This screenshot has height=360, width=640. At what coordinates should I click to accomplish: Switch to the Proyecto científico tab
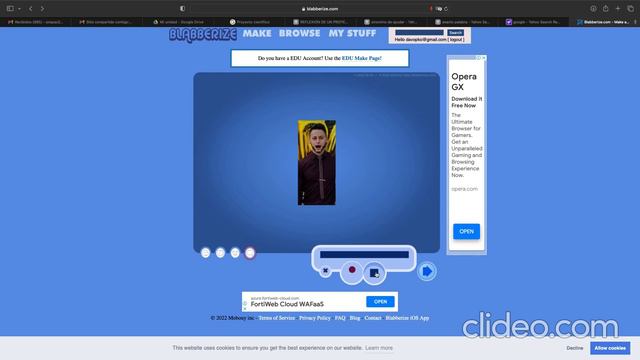pyautogui.click(x=249, y=22)
